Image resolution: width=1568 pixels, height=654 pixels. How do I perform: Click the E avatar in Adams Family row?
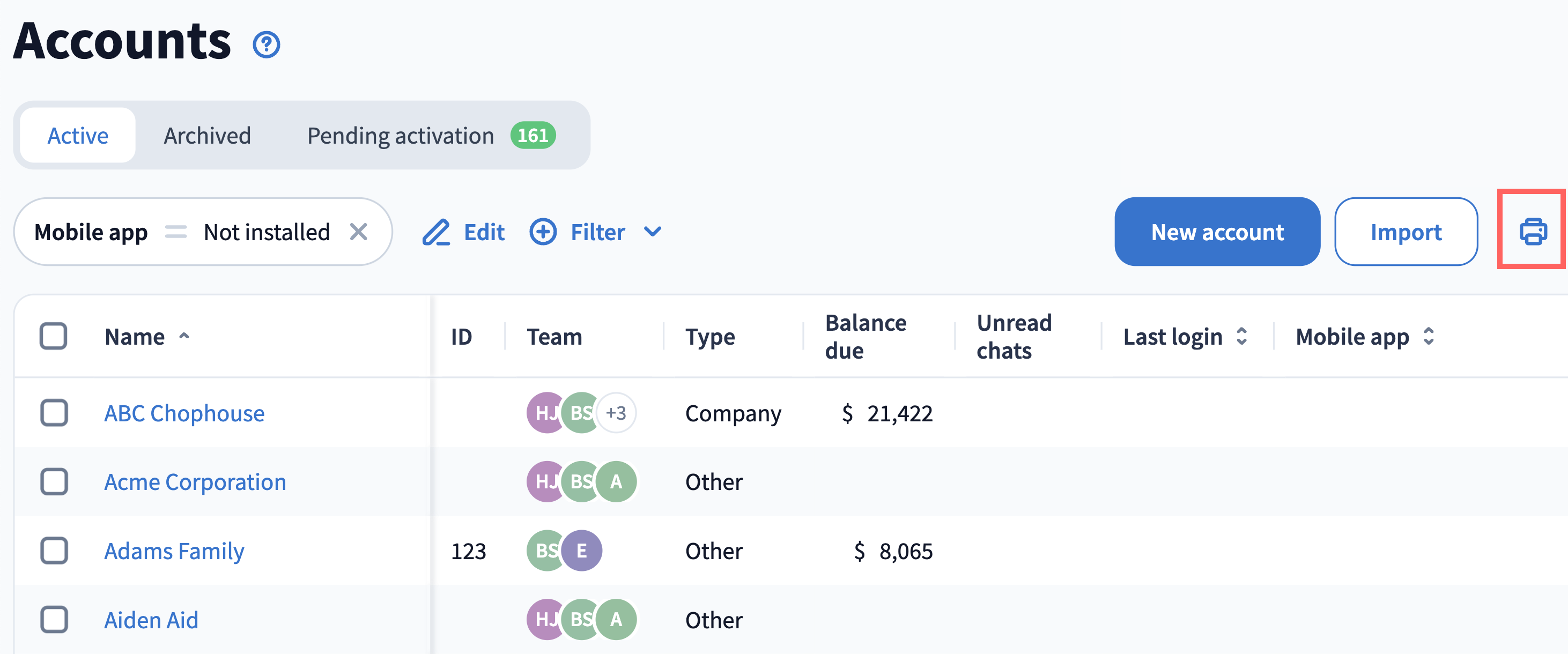pos(582,551)
